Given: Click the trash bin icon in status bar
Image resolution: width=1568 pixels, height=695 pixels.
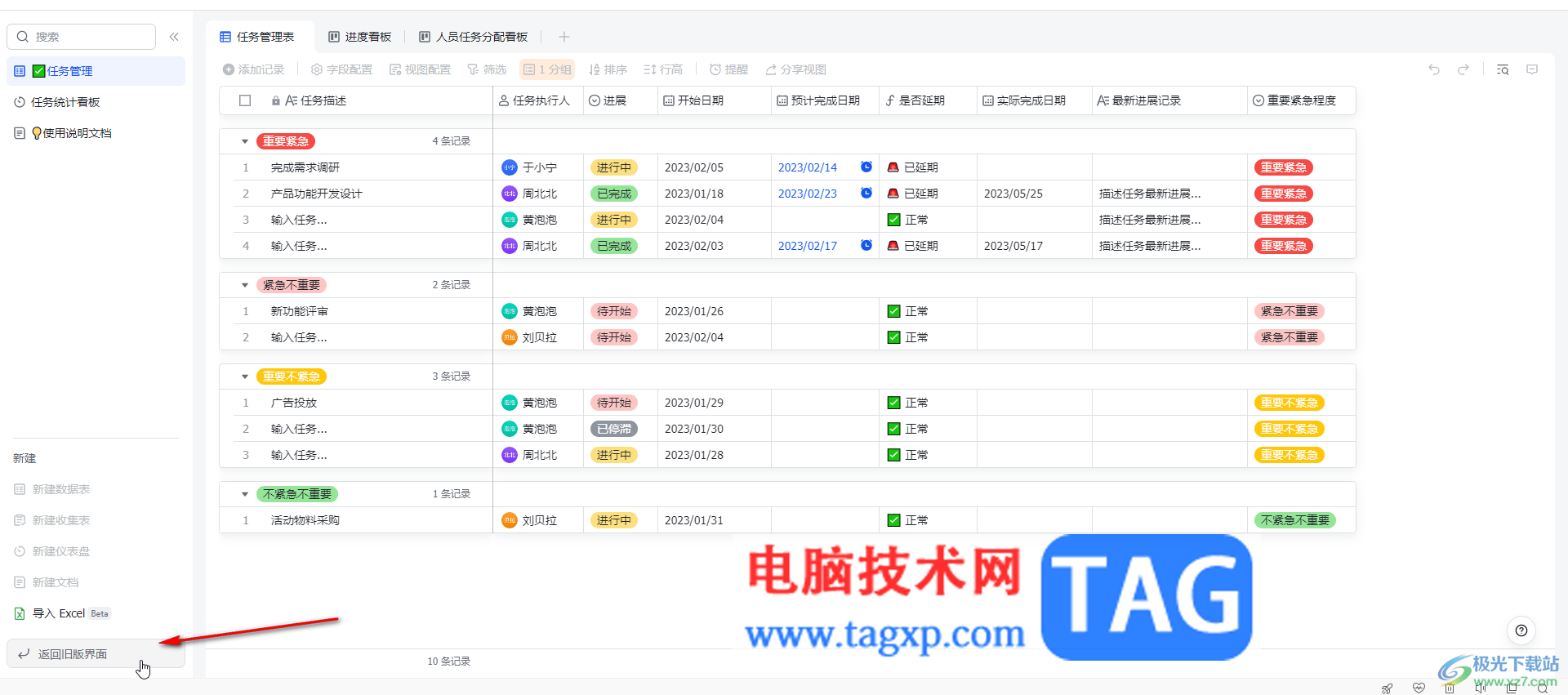Looking at the screenshot, I should 1450,688.
